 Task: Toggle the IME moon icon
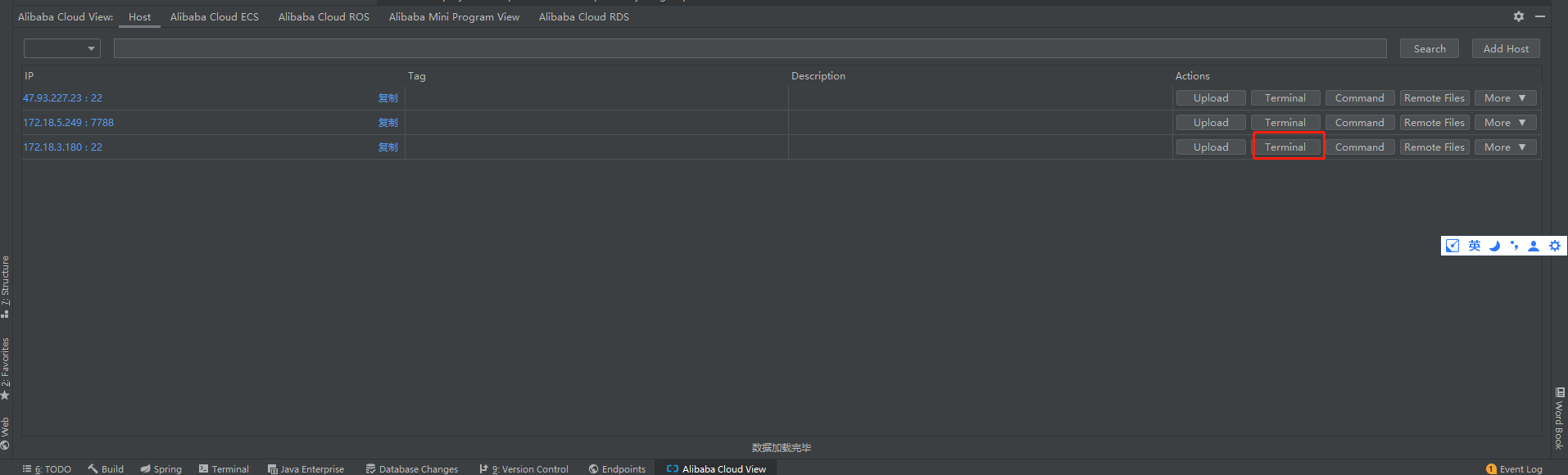[1494, 246]
